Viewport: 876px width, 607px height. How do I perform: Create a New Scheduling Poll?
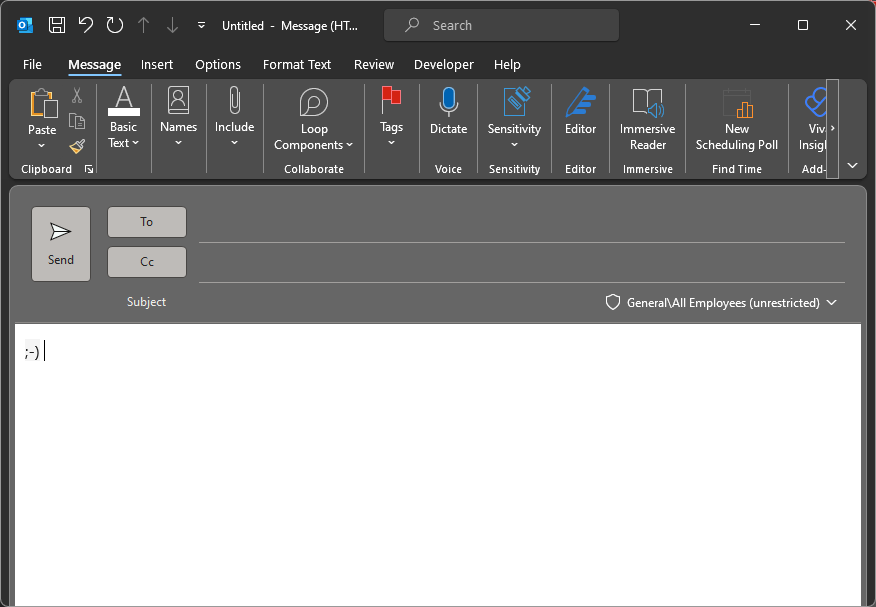(737, 117)
